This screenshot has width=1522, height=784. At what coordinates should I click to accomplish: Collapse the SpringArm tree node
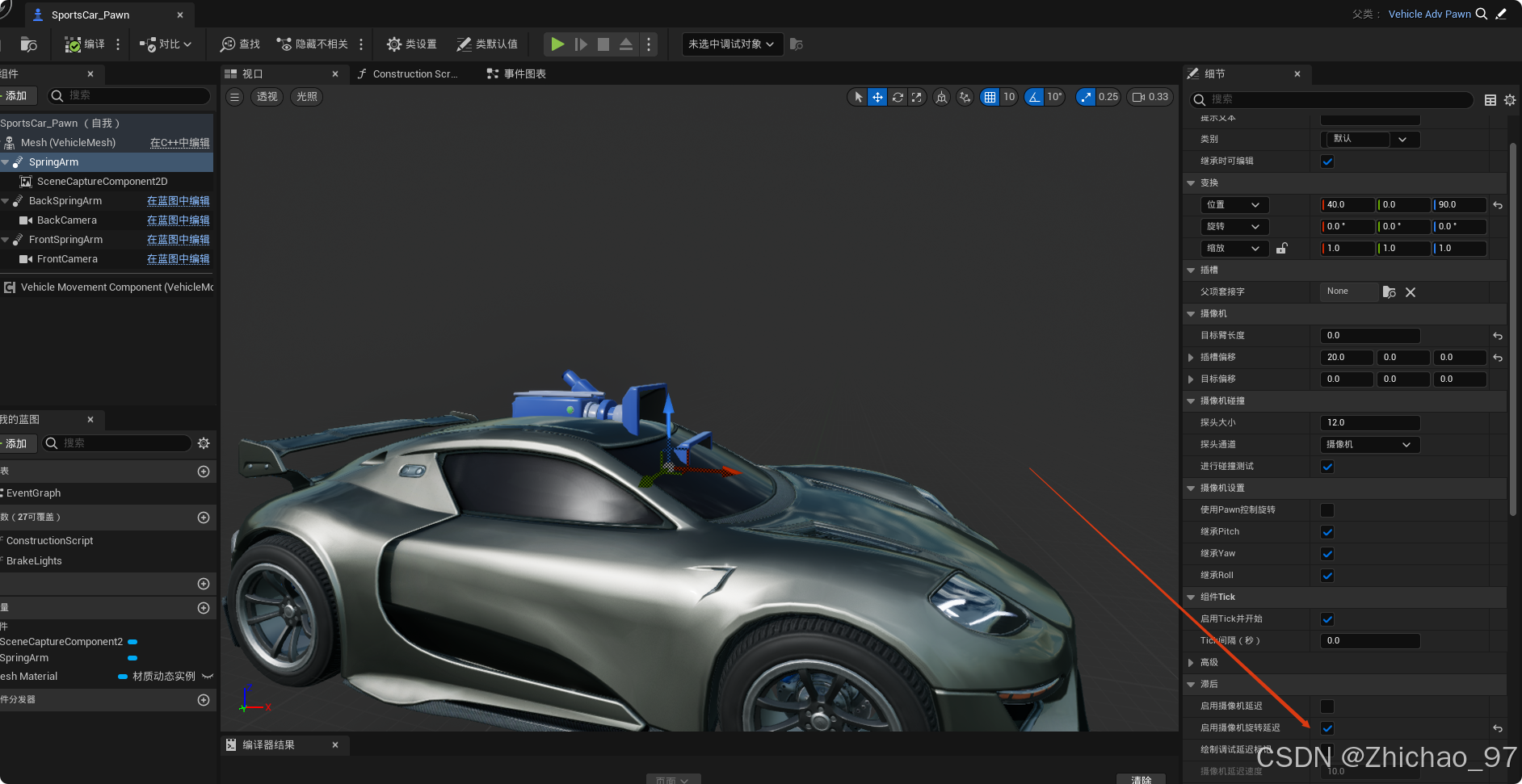6,162
